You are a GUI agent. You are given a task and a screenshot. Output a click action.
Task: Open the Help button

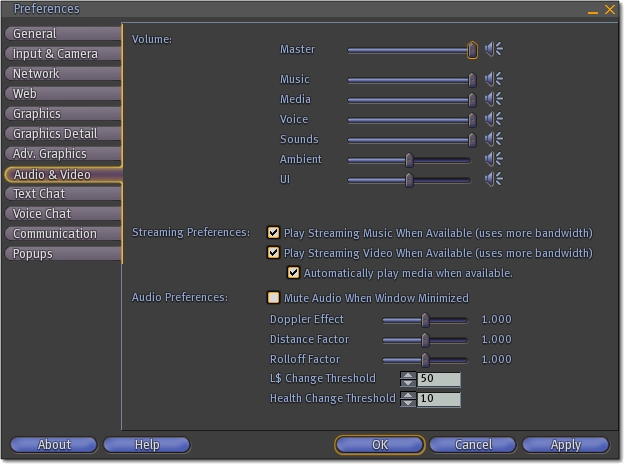tap(146, 445)
